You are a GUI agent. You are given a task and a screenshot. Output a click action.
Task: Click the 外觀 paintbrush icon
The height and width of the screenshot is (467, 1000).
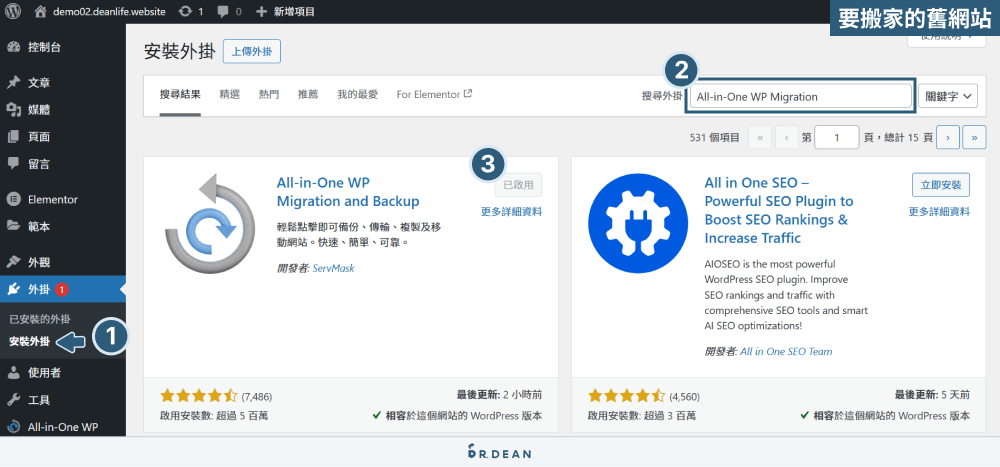13,262
